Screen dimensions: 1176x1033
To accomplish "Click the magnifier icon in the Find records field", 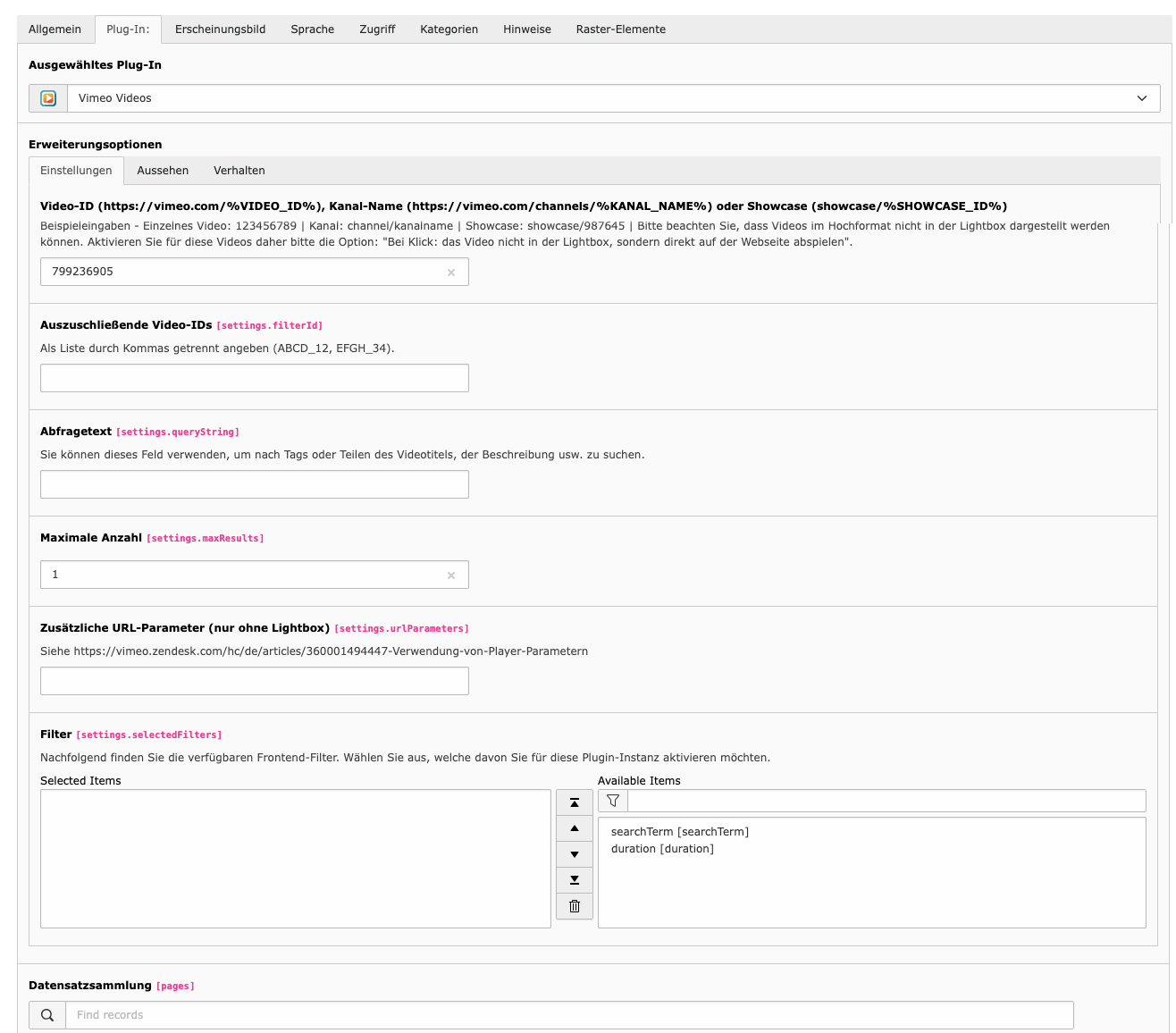I will pyautogui.click(x=46, y=1015).
